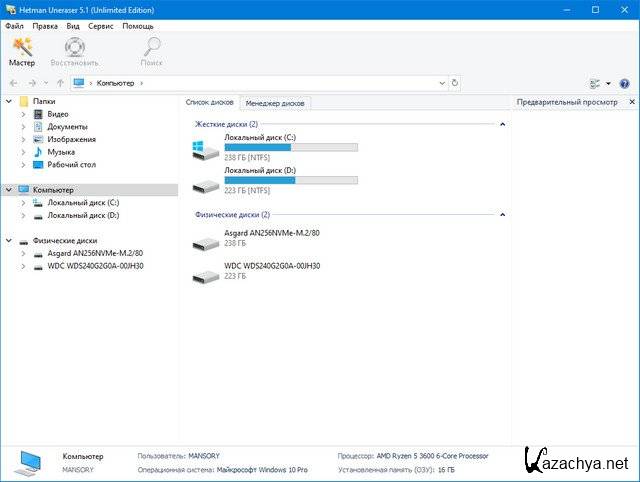Select the Asgard AN256NVMe physical disk icon

pyautogui.click(x=206, y=242)
